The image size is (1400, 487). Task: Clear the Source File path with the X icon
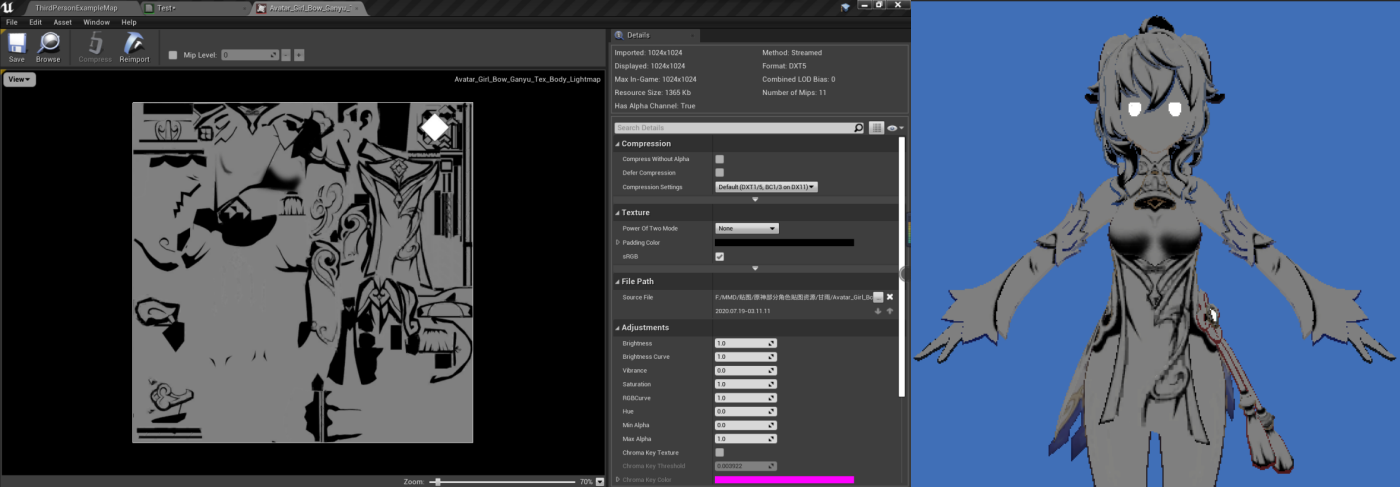click(x=890, y=297)
